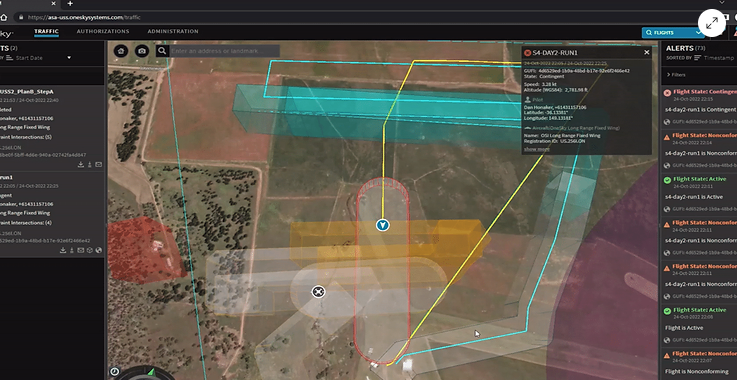Click the envelope icon on the USS2_PlanB_StepA card

tap(98, 165)
